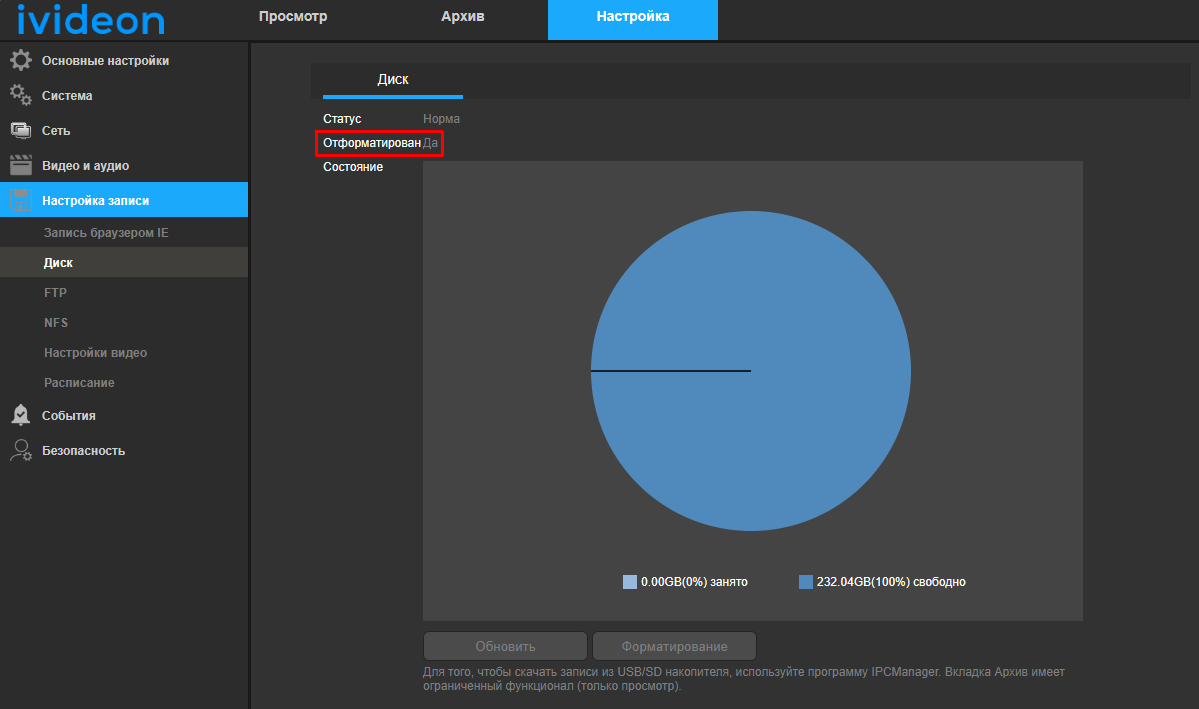Open the Просмотр tab
The image size is (1199, 709).
(293, 17)
